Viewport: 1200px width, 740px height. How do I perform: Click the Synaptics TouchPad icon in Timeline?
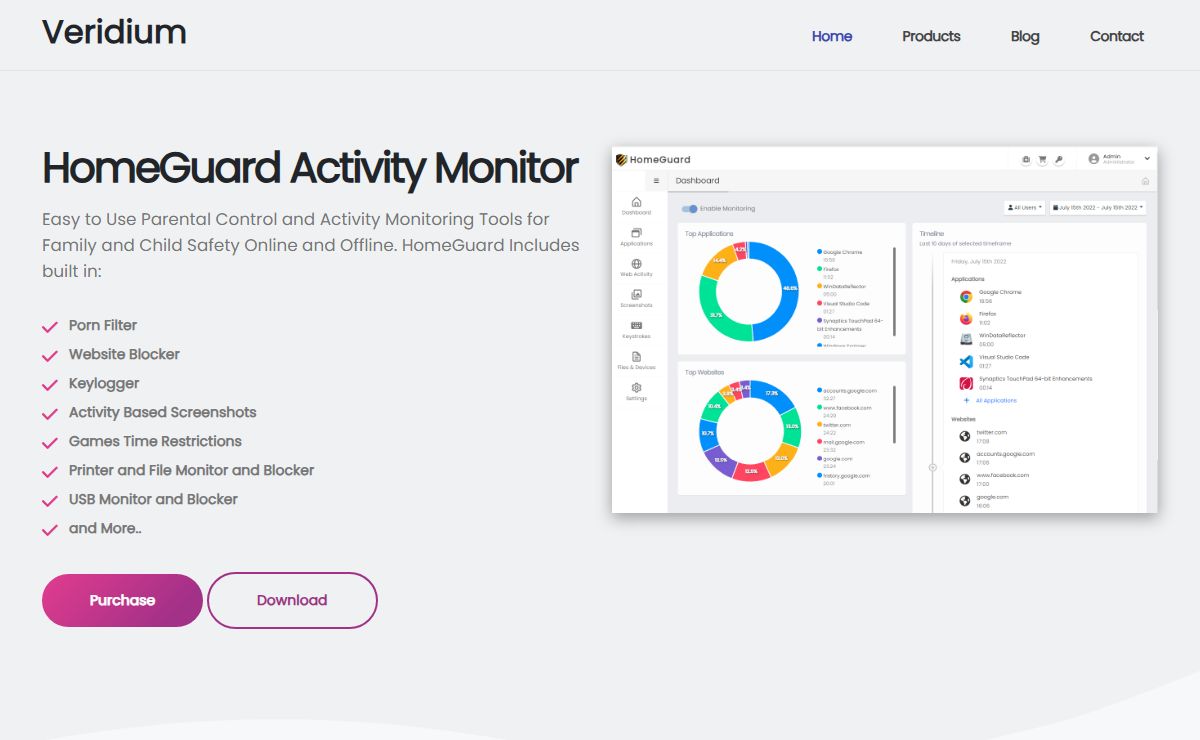coord(966,383)
